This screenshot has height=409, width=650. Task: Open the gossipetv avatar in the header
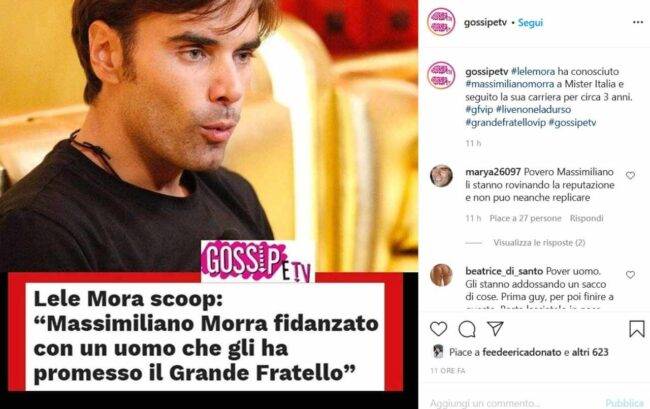click(441, 22)
